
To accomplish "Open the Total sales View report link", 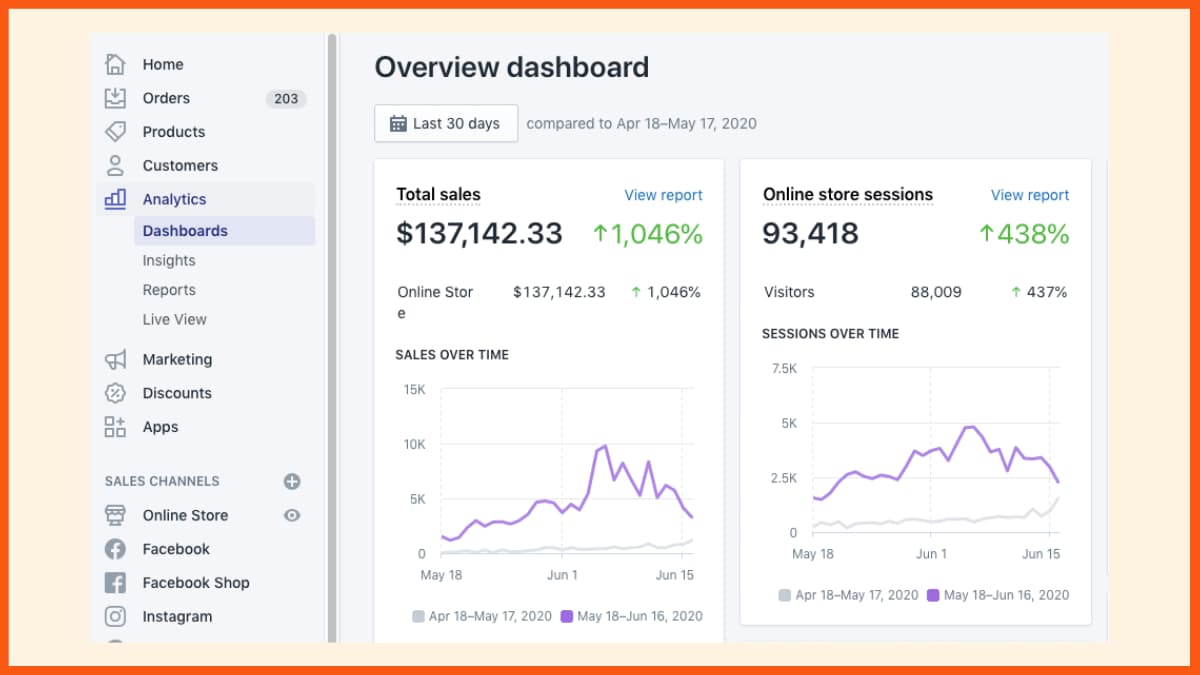I will point(663,195).
